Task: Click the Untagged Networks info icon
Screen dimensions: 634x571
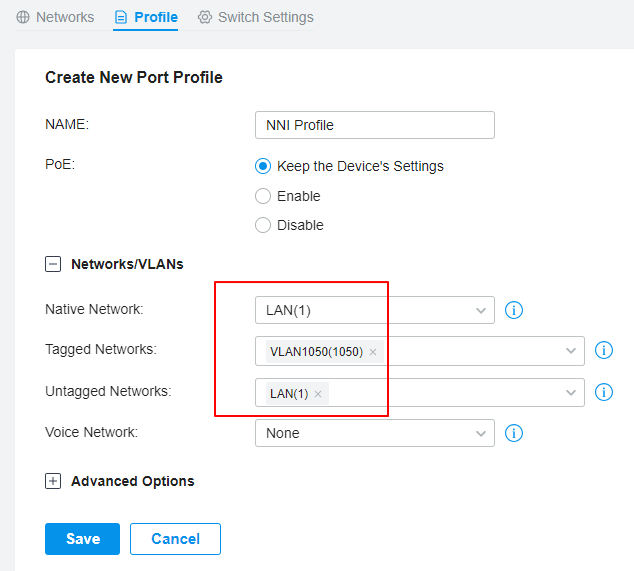Action: [603, 392]
